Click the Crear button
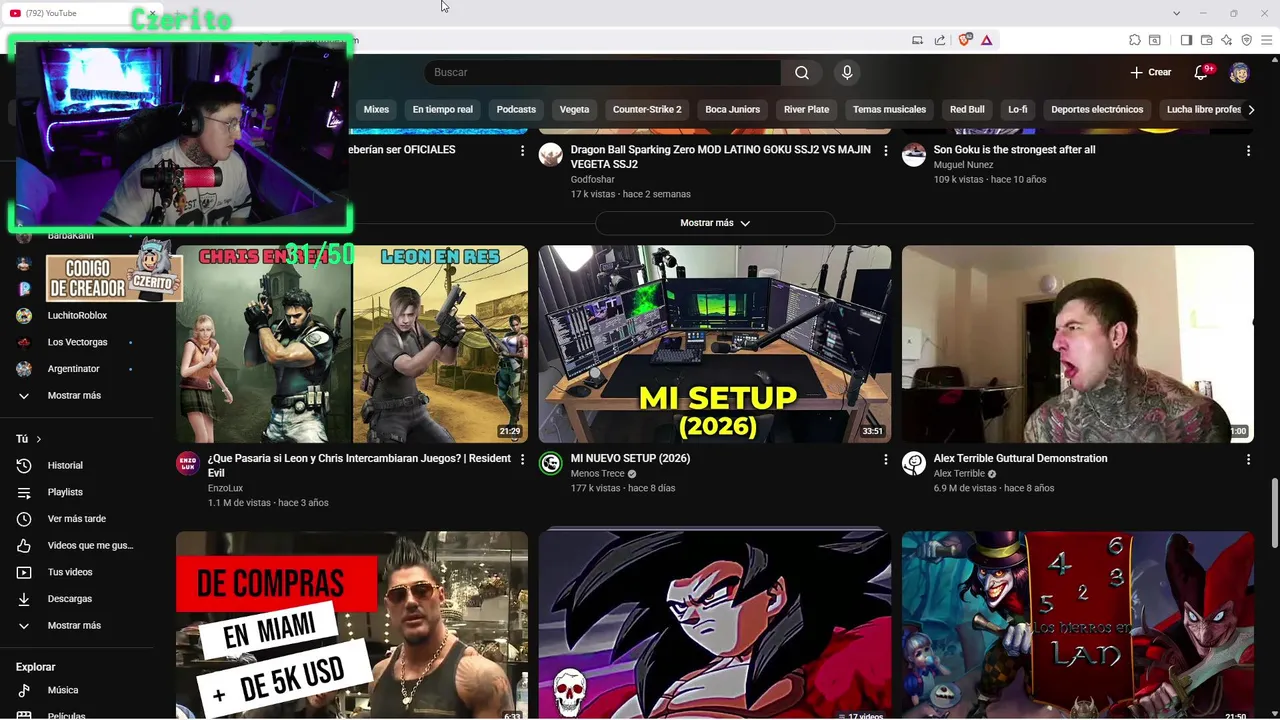 point(1150,72)
